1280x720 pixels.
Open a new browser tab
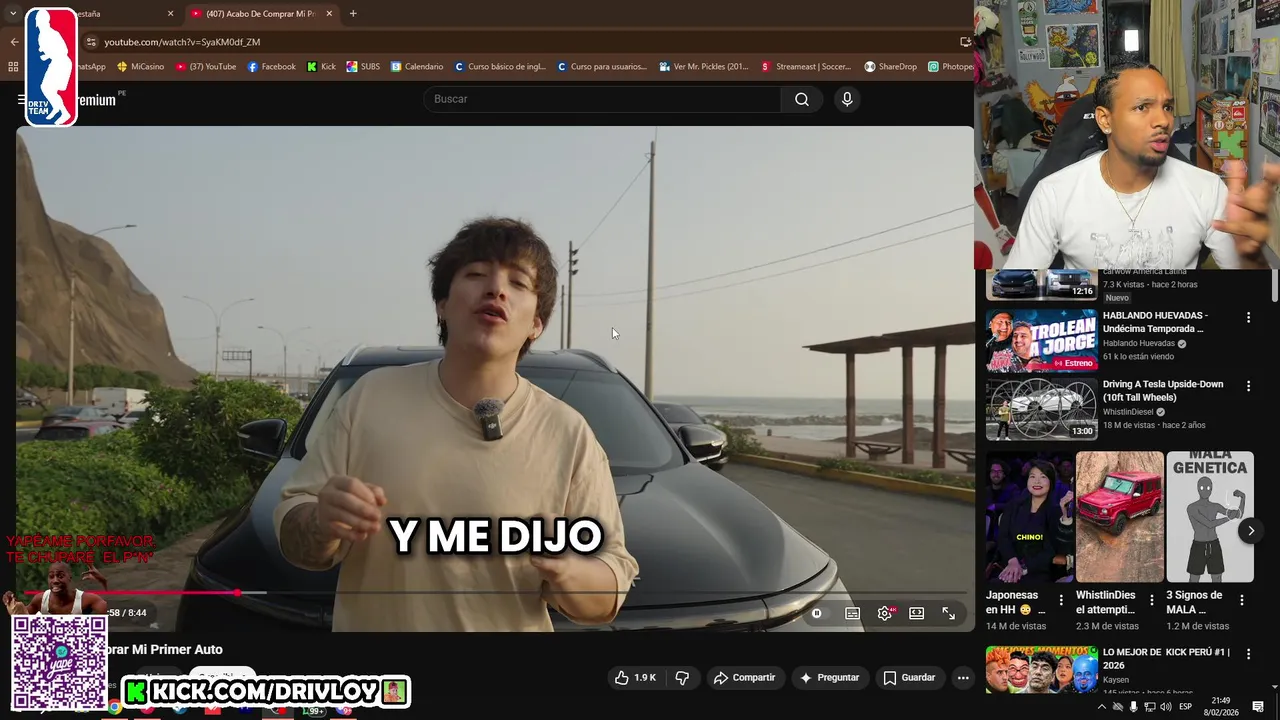353,14
